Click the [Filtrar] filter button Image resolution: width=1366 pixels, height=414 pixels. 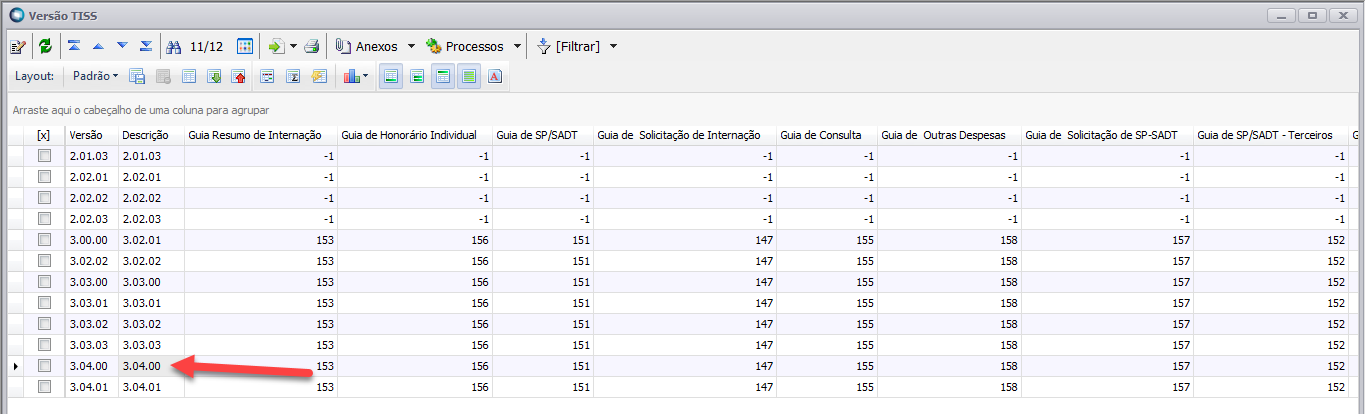point(569,46)
